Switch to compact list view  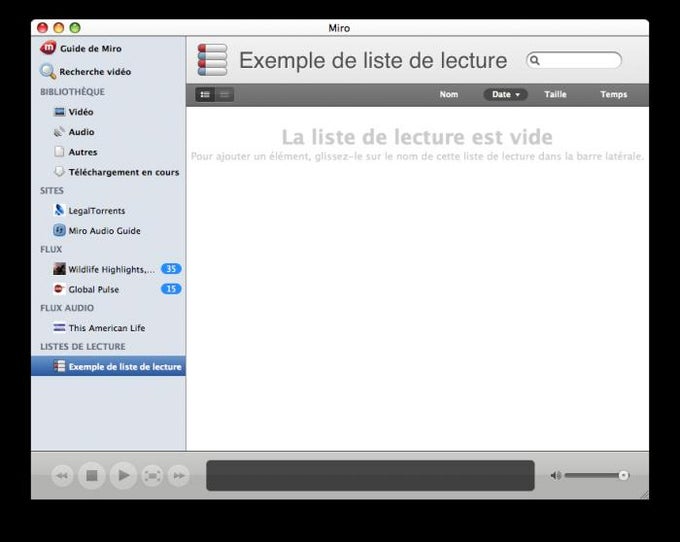pos(225,95)
